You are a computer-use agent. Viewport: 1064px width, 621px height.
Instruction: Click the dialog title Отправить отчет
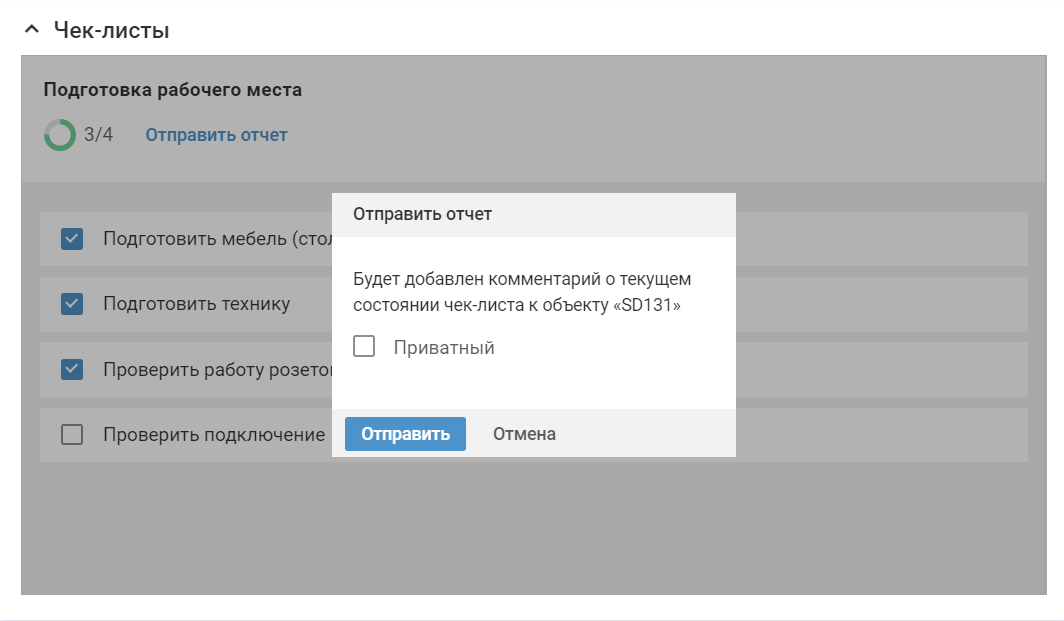pos(422,214)
